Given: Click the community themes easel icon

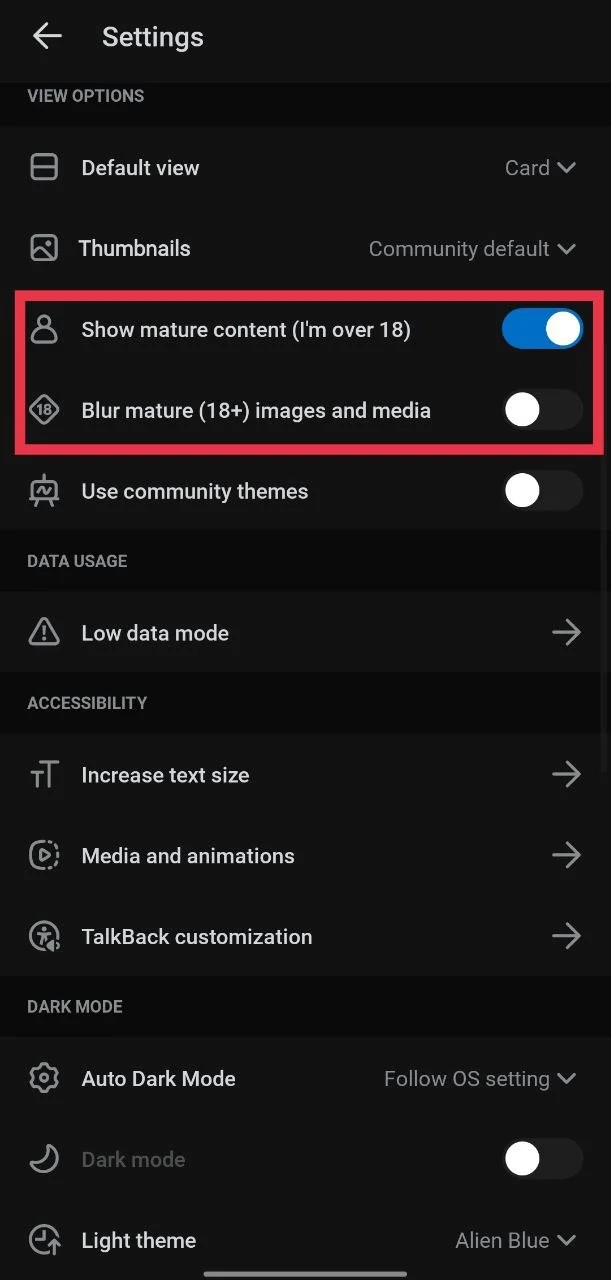Looking at the screenshot, I should [x=44, y=491].
